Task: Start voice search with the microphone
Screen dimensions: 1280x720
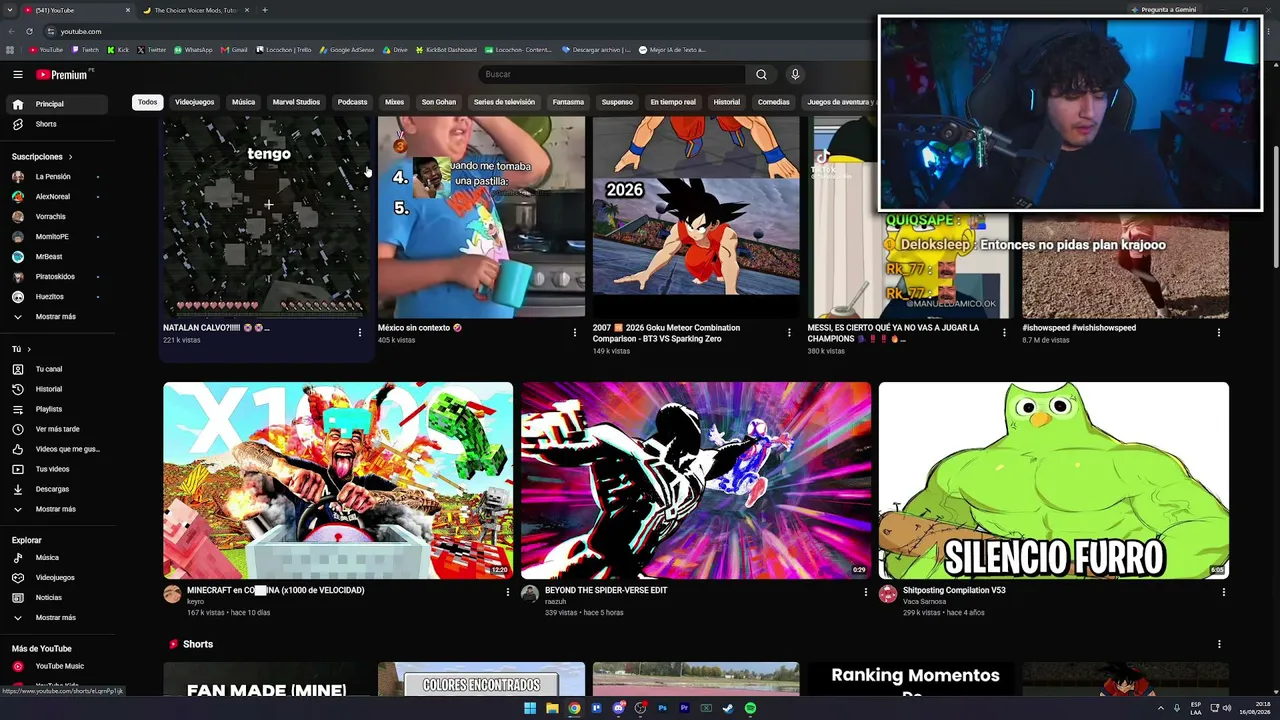Action: click(x=795, y=74)
